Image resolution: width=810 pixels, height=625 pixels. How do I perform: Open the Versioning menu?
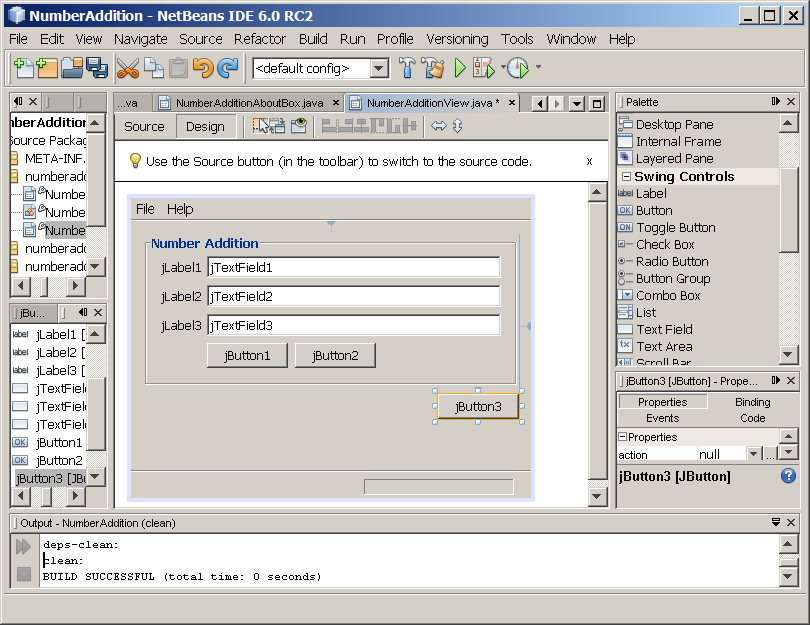coord(457,39)
